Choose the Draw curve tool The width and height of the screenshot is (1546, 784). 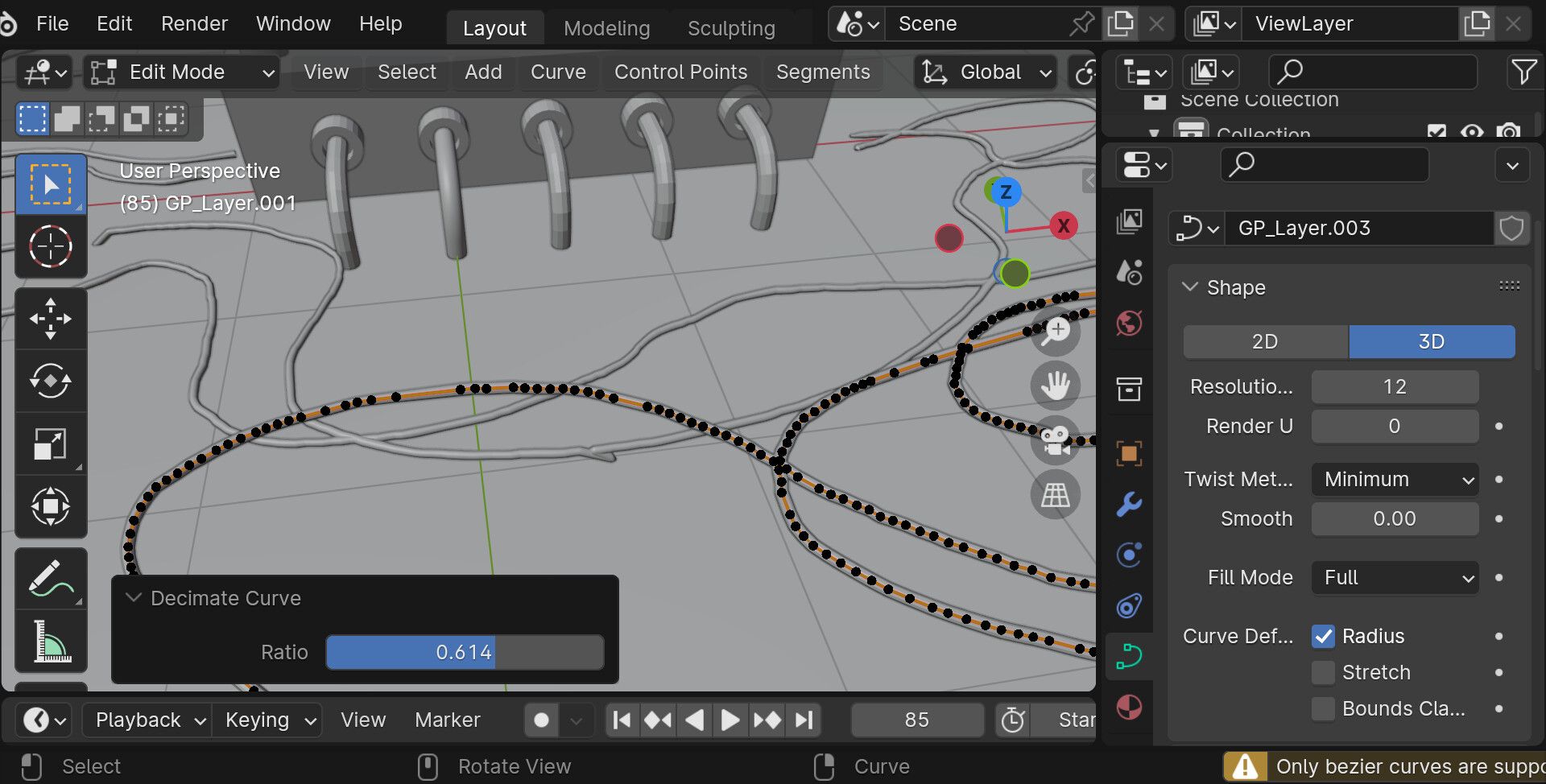51,580
